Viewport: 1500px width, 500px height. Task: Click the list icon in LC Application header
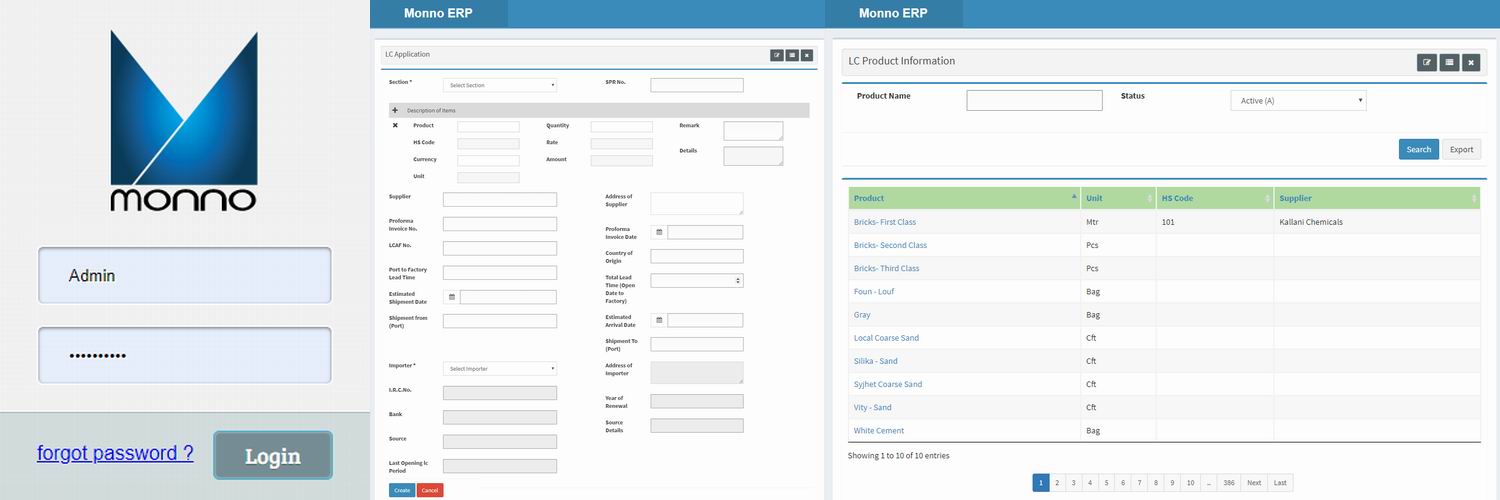click(x=791, y=55)
